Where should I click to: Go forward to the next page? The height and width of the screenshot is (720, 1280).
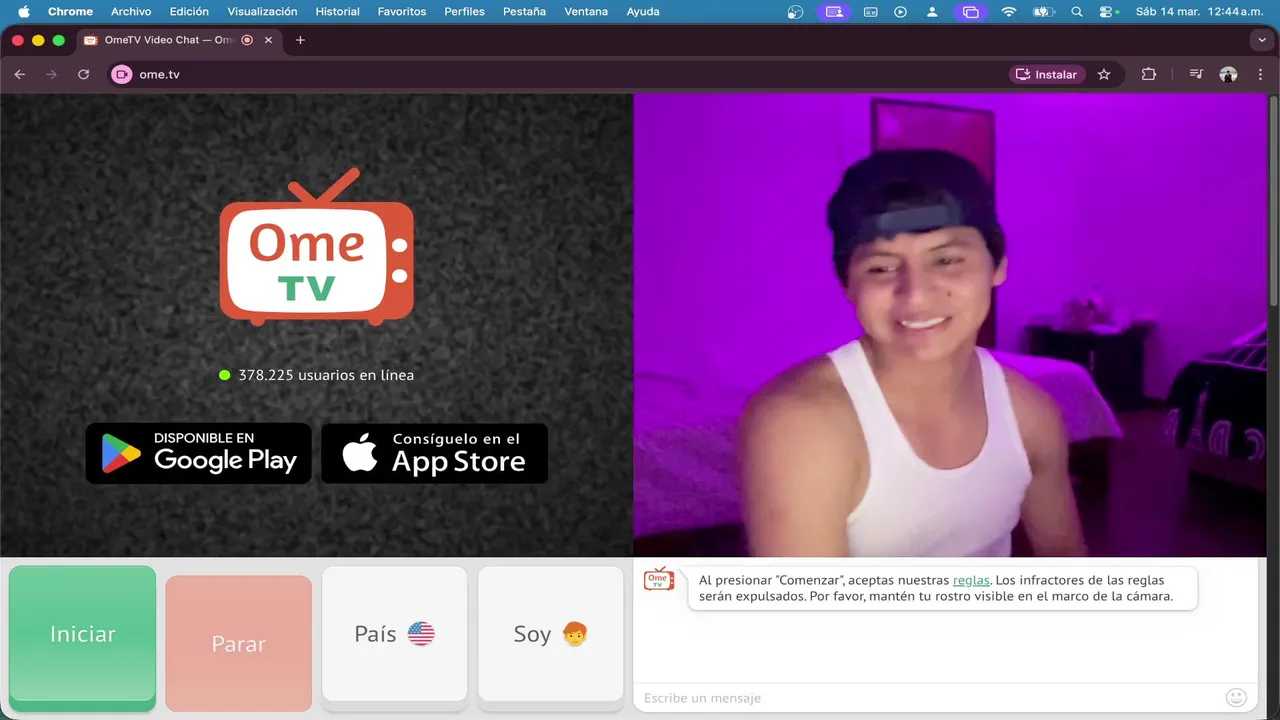[52, 74]
